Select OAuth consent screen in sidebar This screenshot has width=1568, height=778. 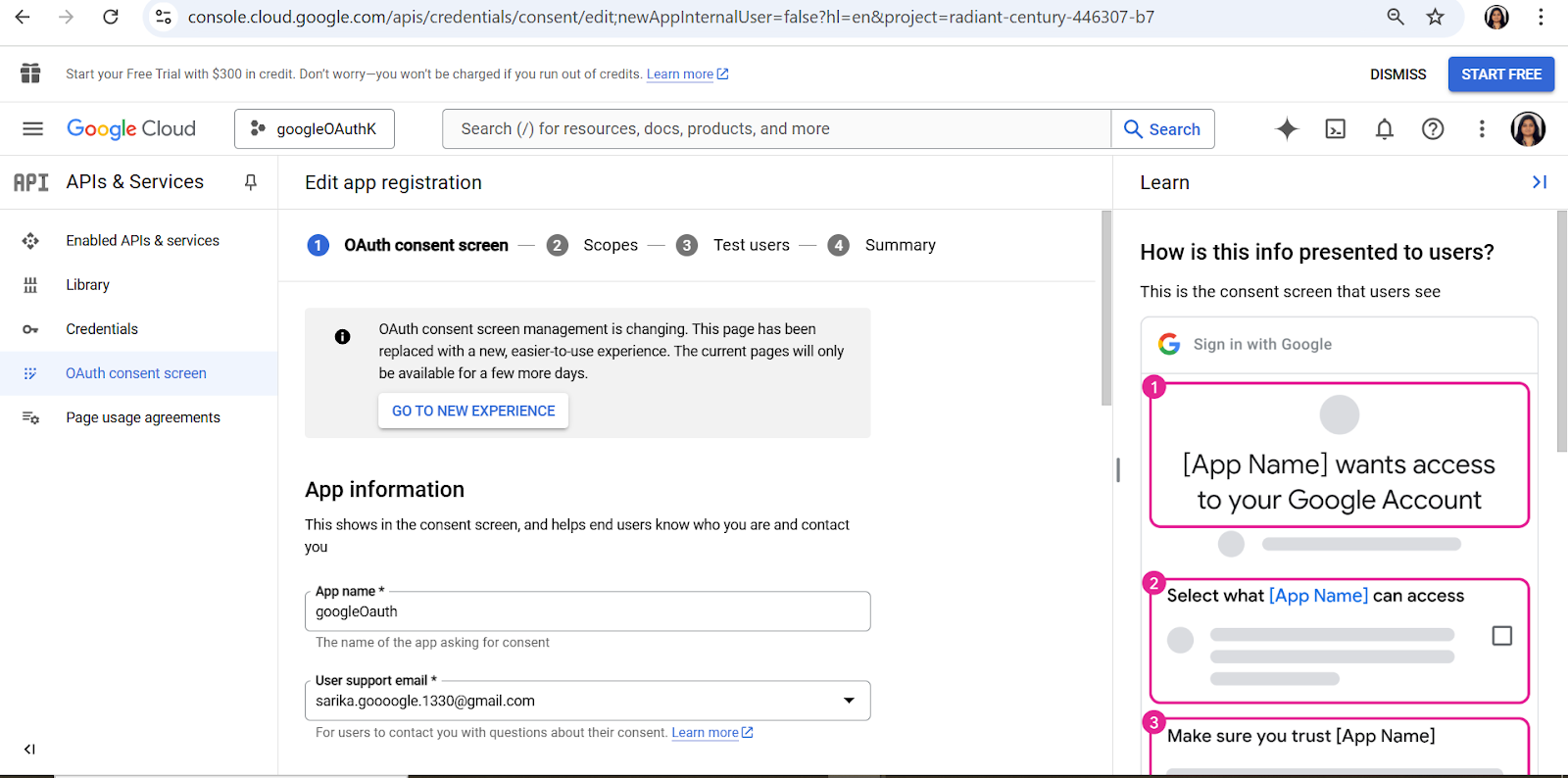pyautogui.click(x=139, y=373)
